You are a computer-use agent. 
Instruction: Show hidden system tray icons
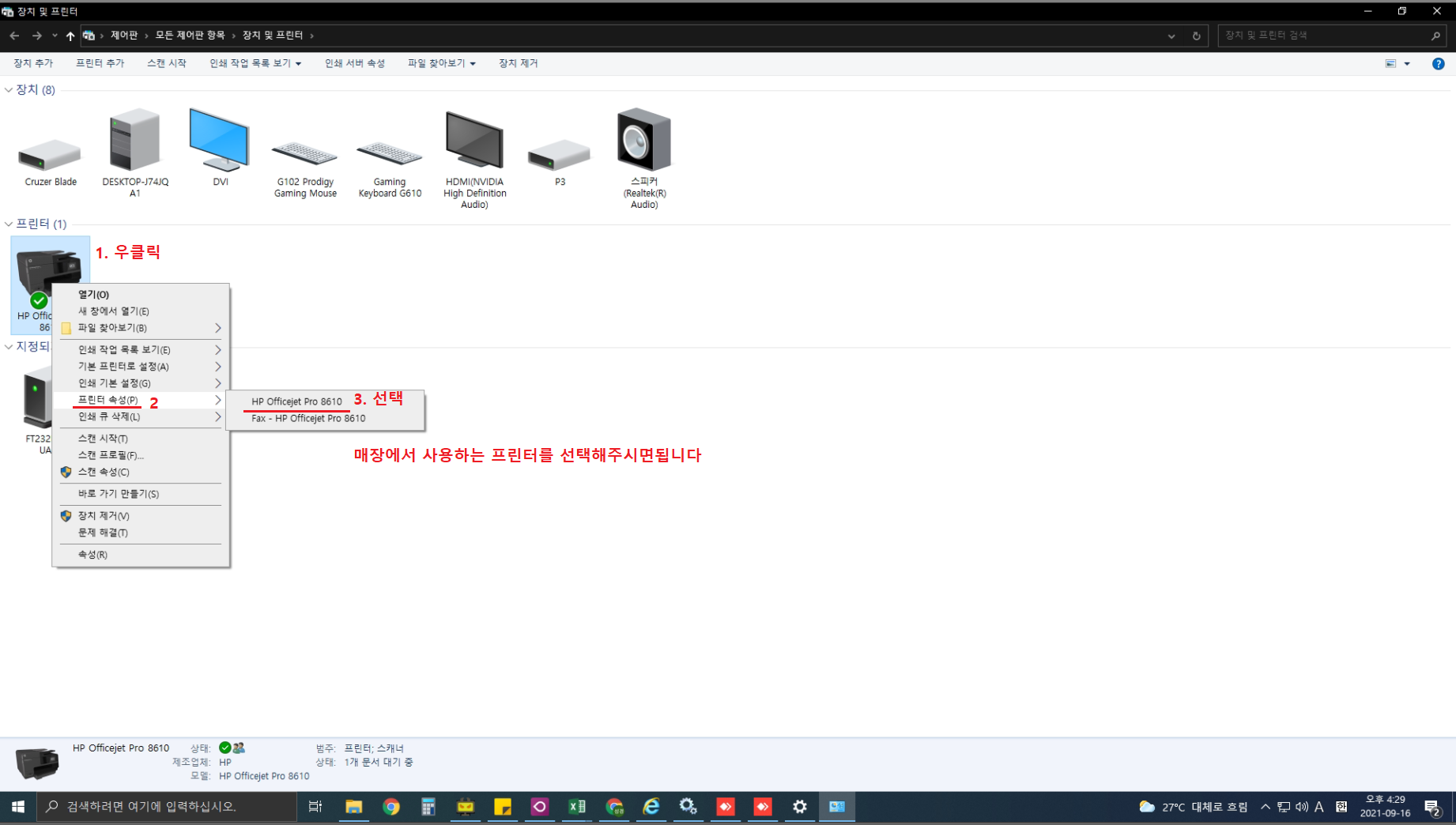click(x=1266, y=807)
